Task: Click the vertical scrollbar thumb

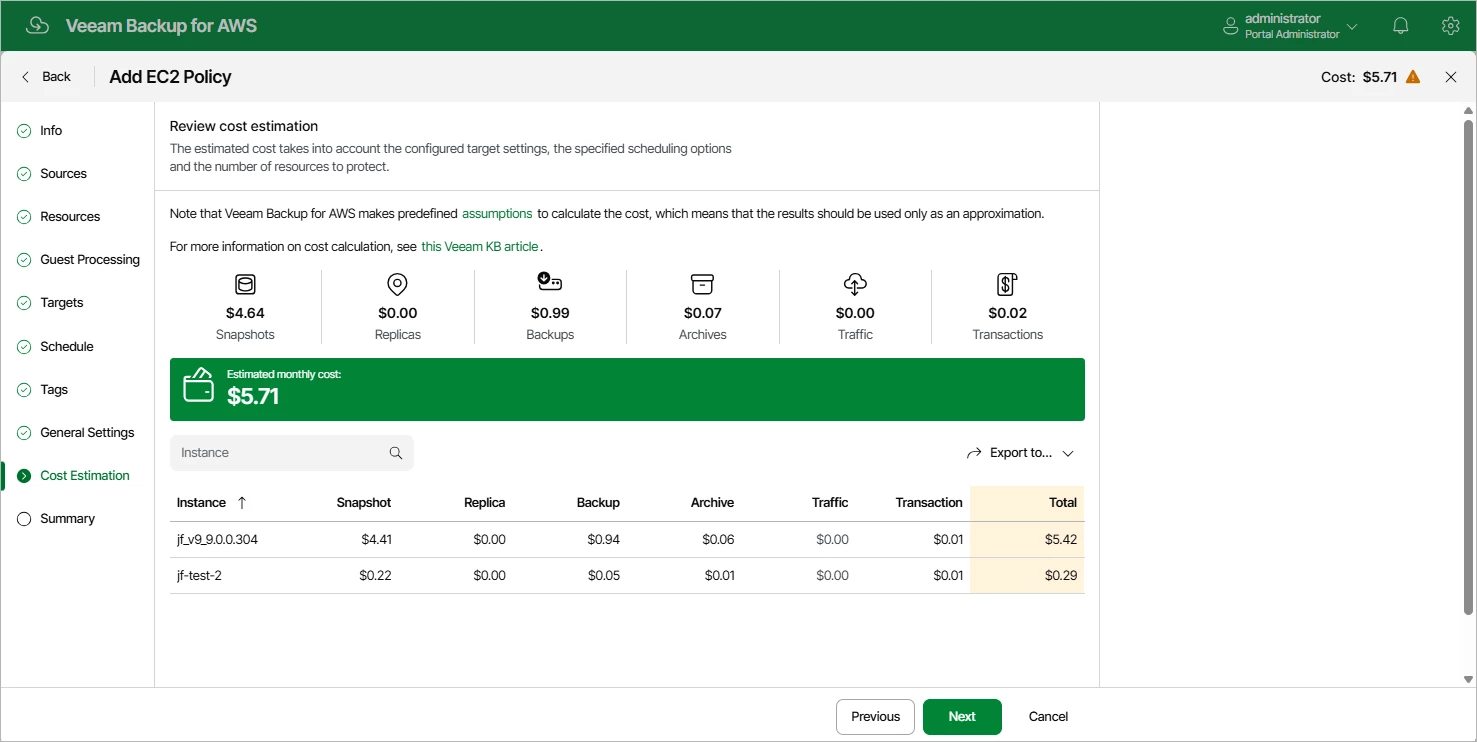Action: 1468,368
